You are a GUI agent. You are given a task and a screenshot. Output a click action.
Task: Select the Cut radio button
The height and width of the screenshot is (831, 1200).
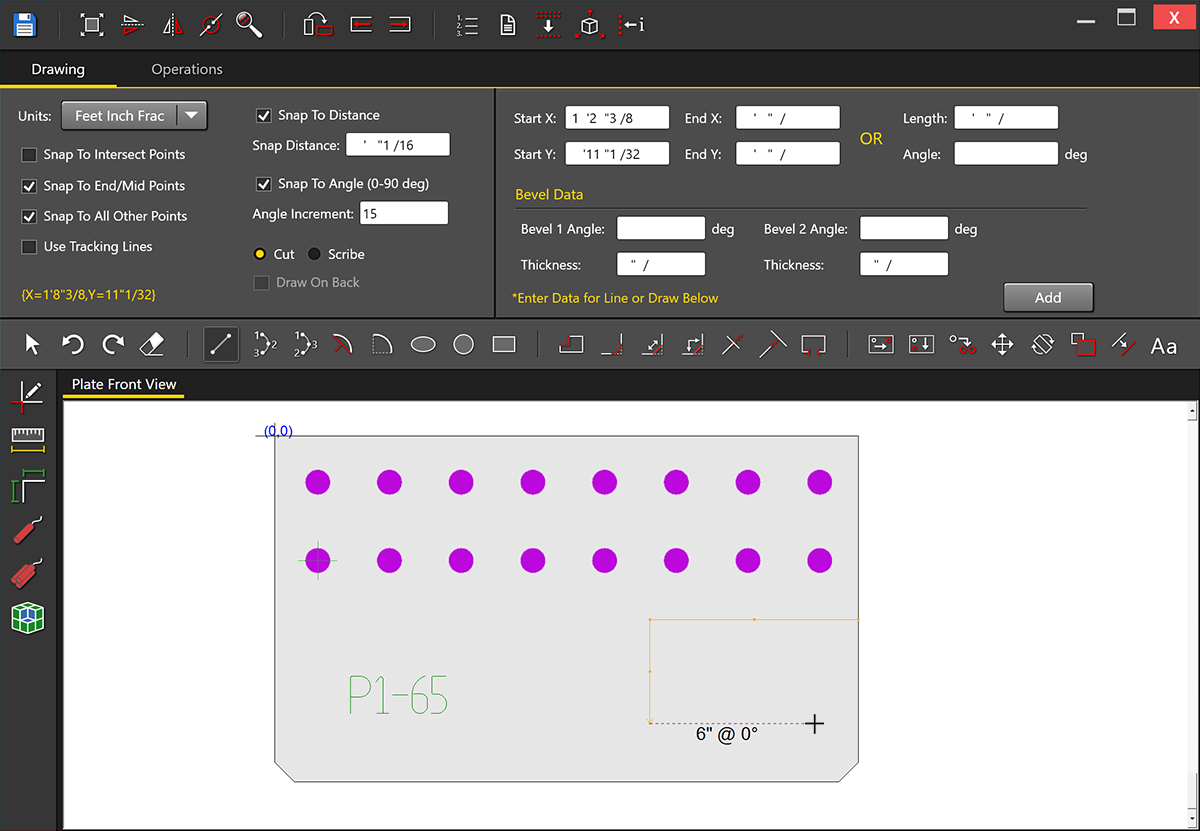260,254
